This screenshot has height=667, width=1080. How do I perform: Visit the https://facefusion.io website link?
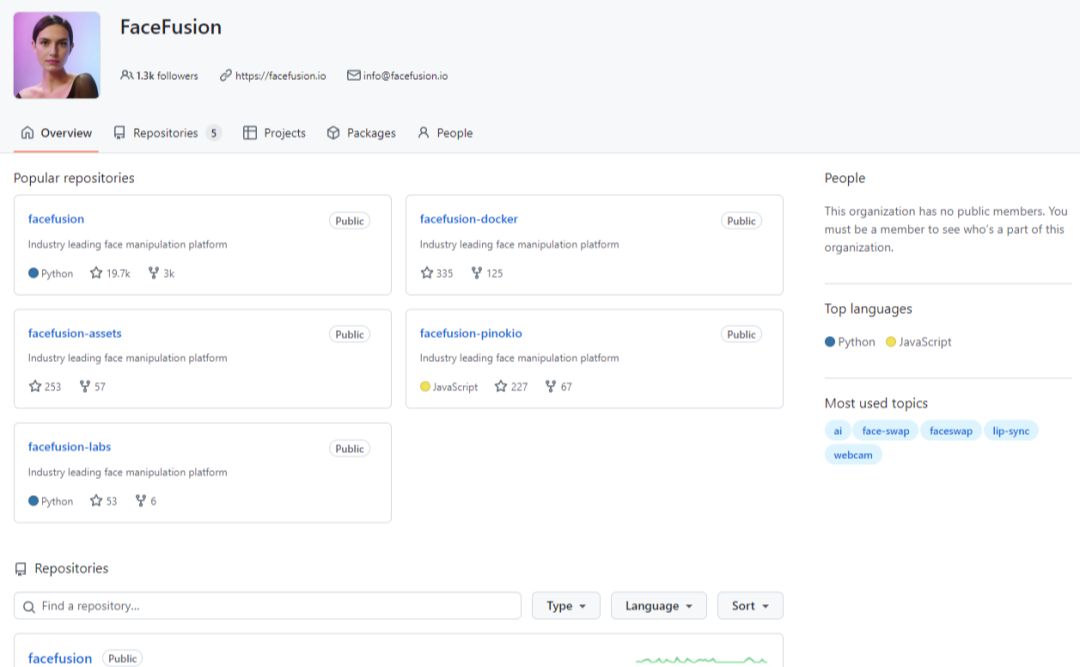click(x=280, y=76)
